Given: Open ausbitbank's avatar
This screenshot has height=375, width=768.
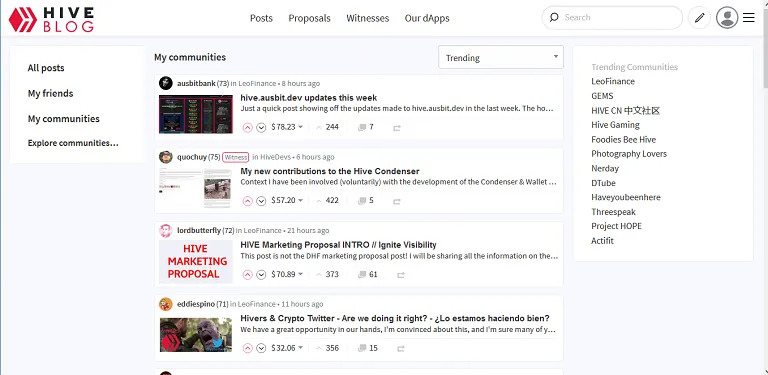Looking at the screenshot, I should 166,83.
